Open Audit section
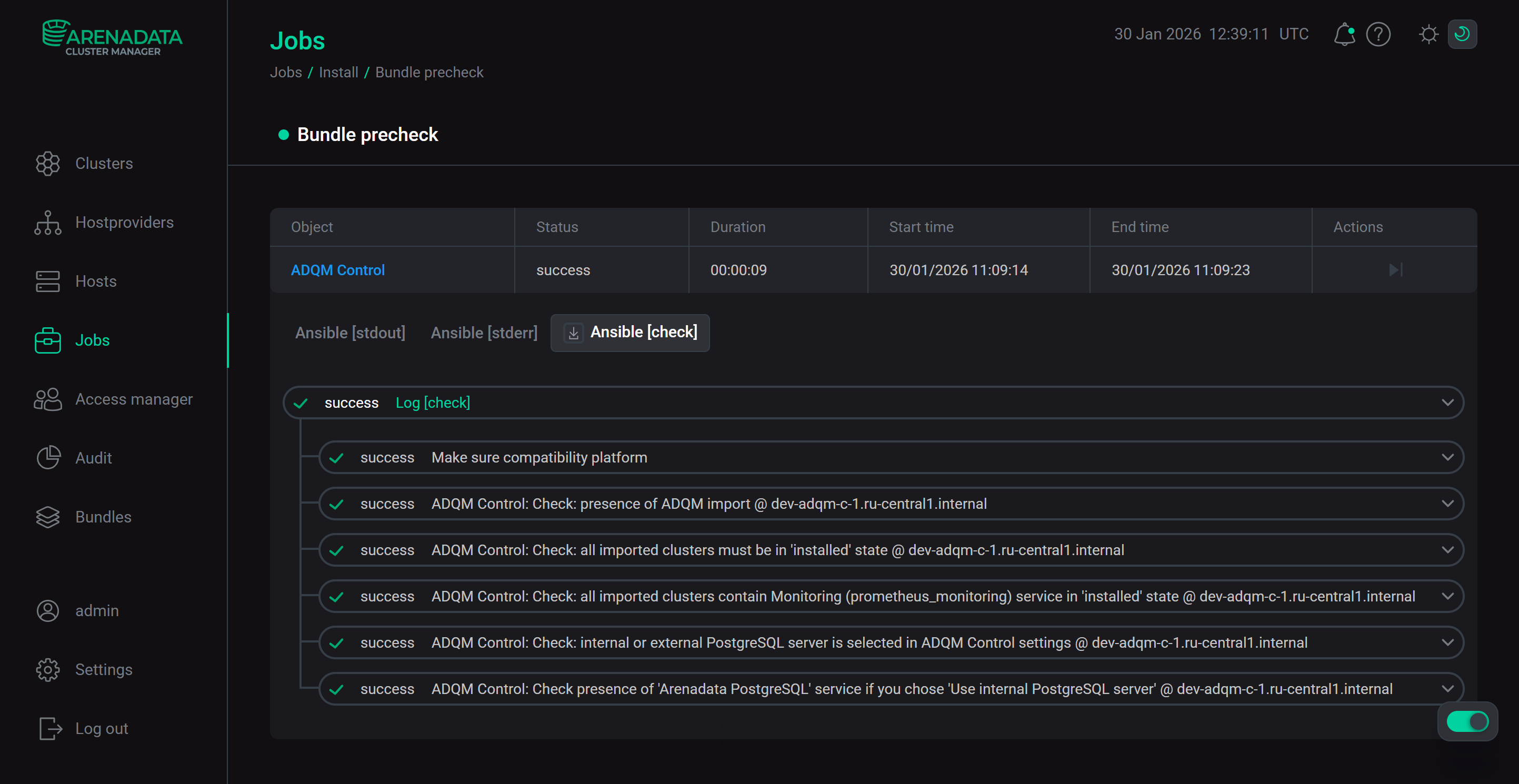The image size is (1519, 784). pos(93,458)
